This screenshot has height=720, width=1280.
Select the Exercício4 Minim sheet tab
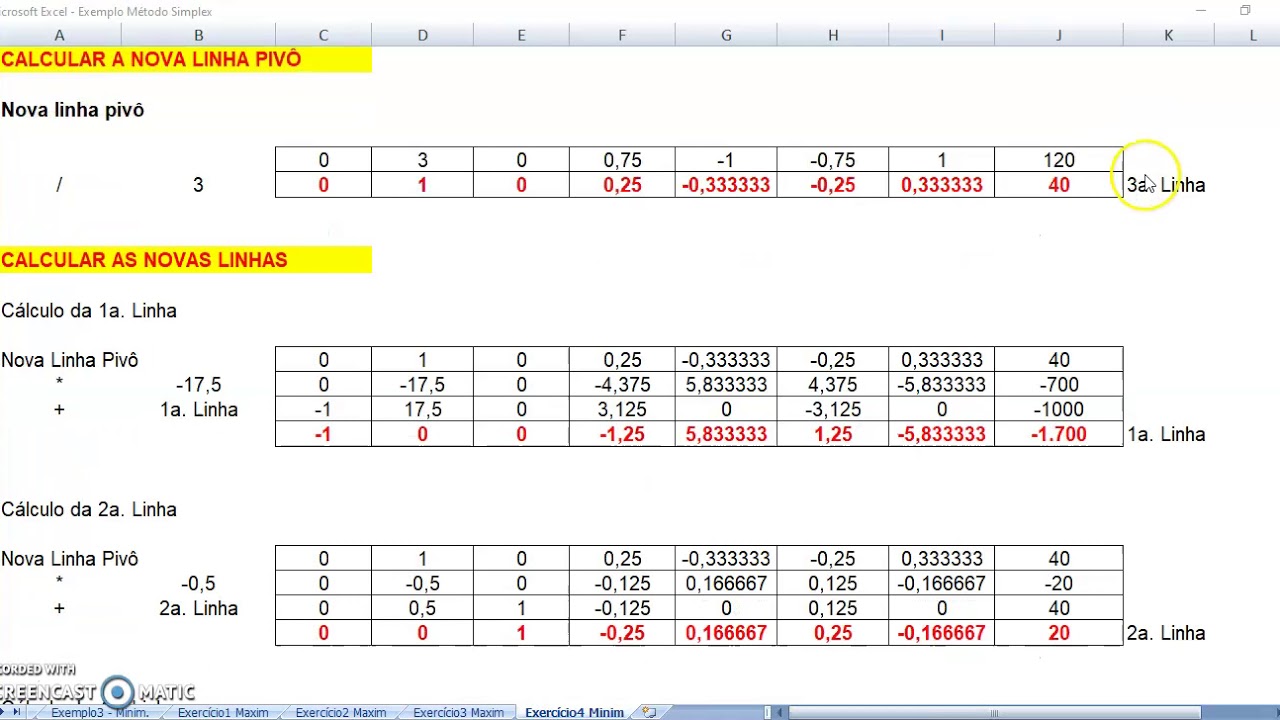coord(574,712)
